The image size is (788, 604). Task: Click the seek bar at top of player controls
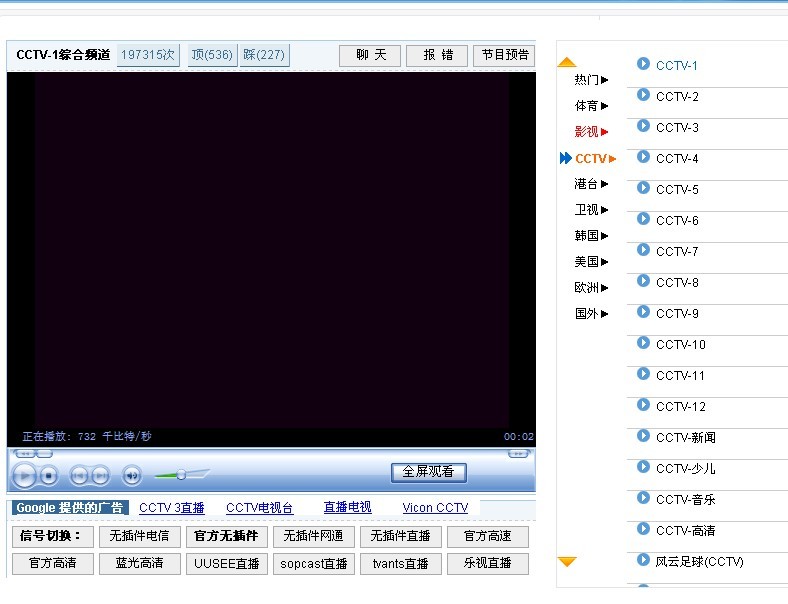(x=271, y=454)
